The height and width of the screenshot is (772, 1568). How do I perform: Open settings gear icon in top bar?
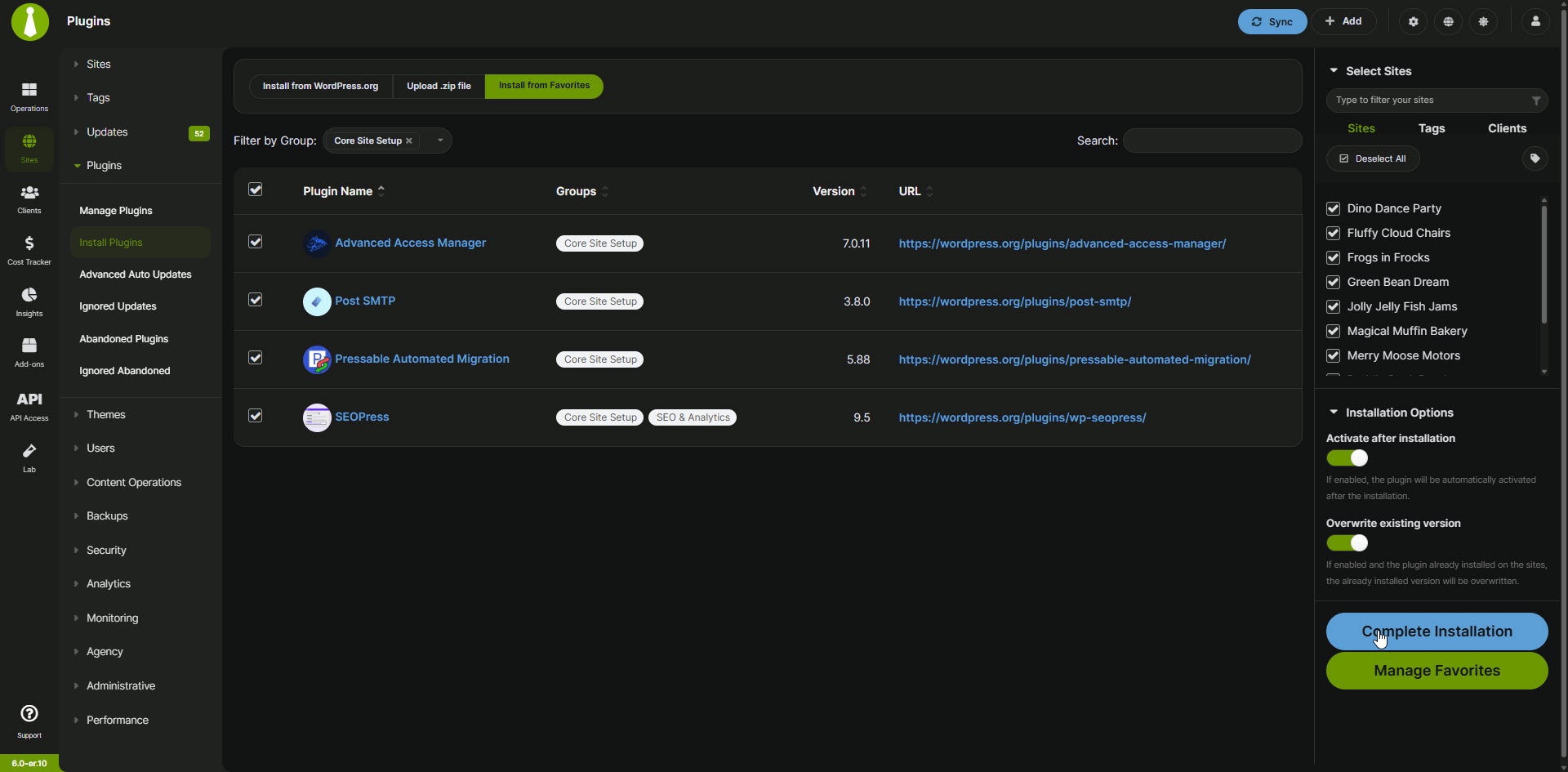click(1413, 21)
